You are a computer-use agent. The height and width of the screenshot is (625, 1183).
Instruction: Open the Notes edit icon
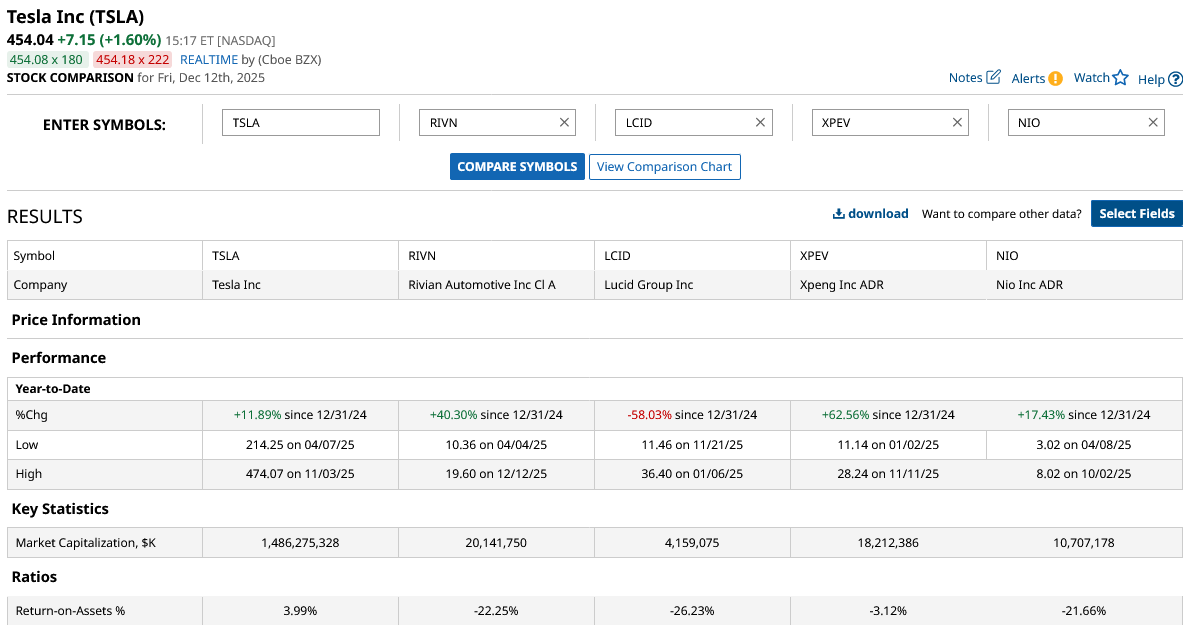tap(993, 77)
